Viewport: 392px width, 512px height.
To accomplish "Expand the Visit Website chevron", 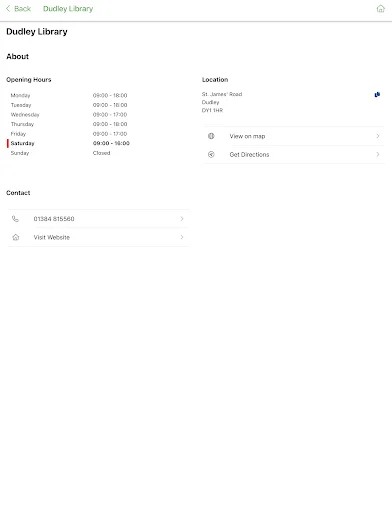I will point(182,237).
